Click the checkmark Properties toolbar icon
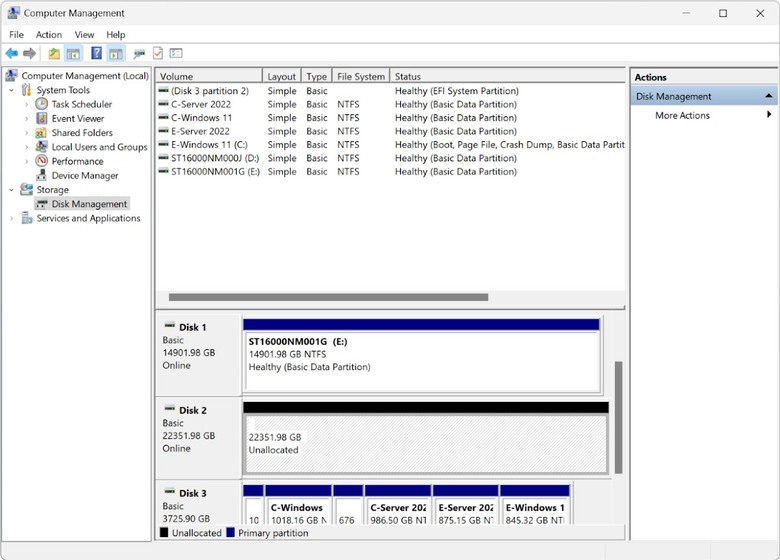Screen dimensions: 780x560 tap(158, 53)
